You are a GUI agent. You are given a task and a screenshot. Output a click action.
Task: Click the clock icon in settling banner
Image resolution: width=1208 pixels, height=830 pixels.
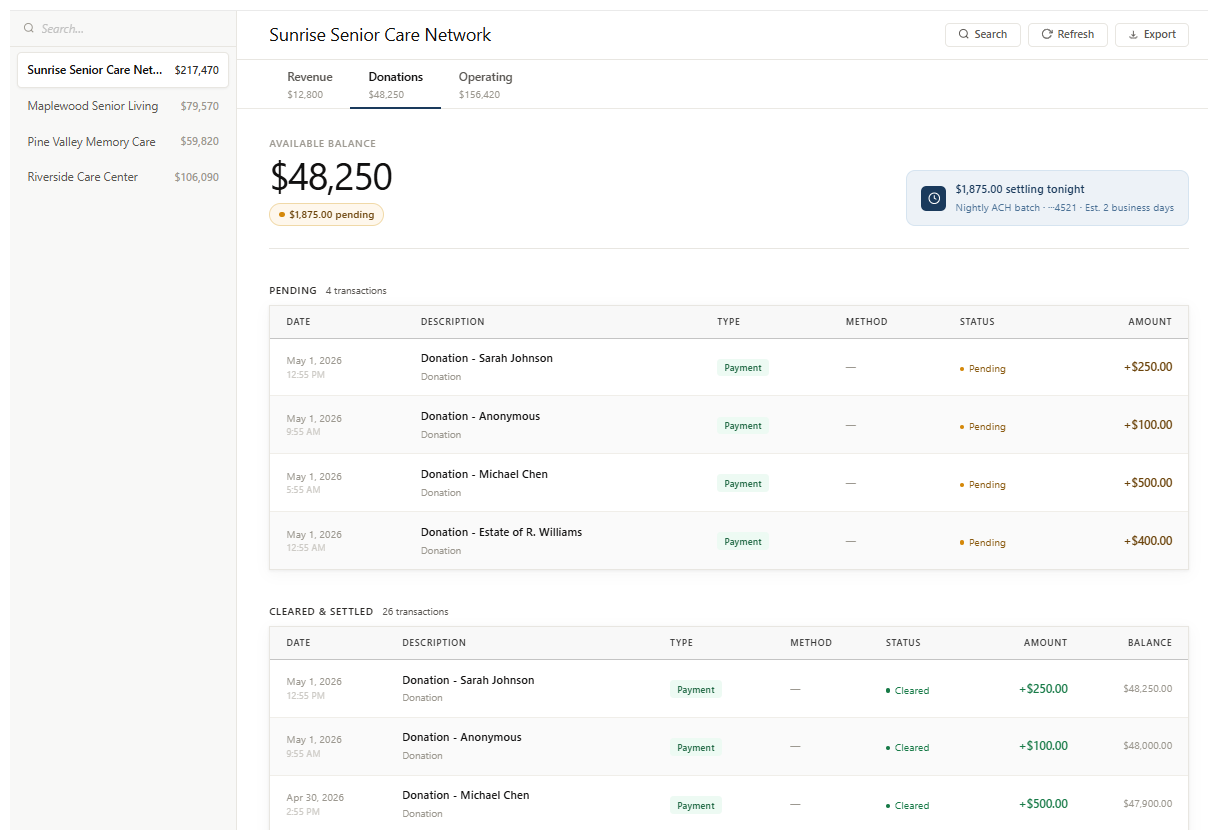point(934,198)
